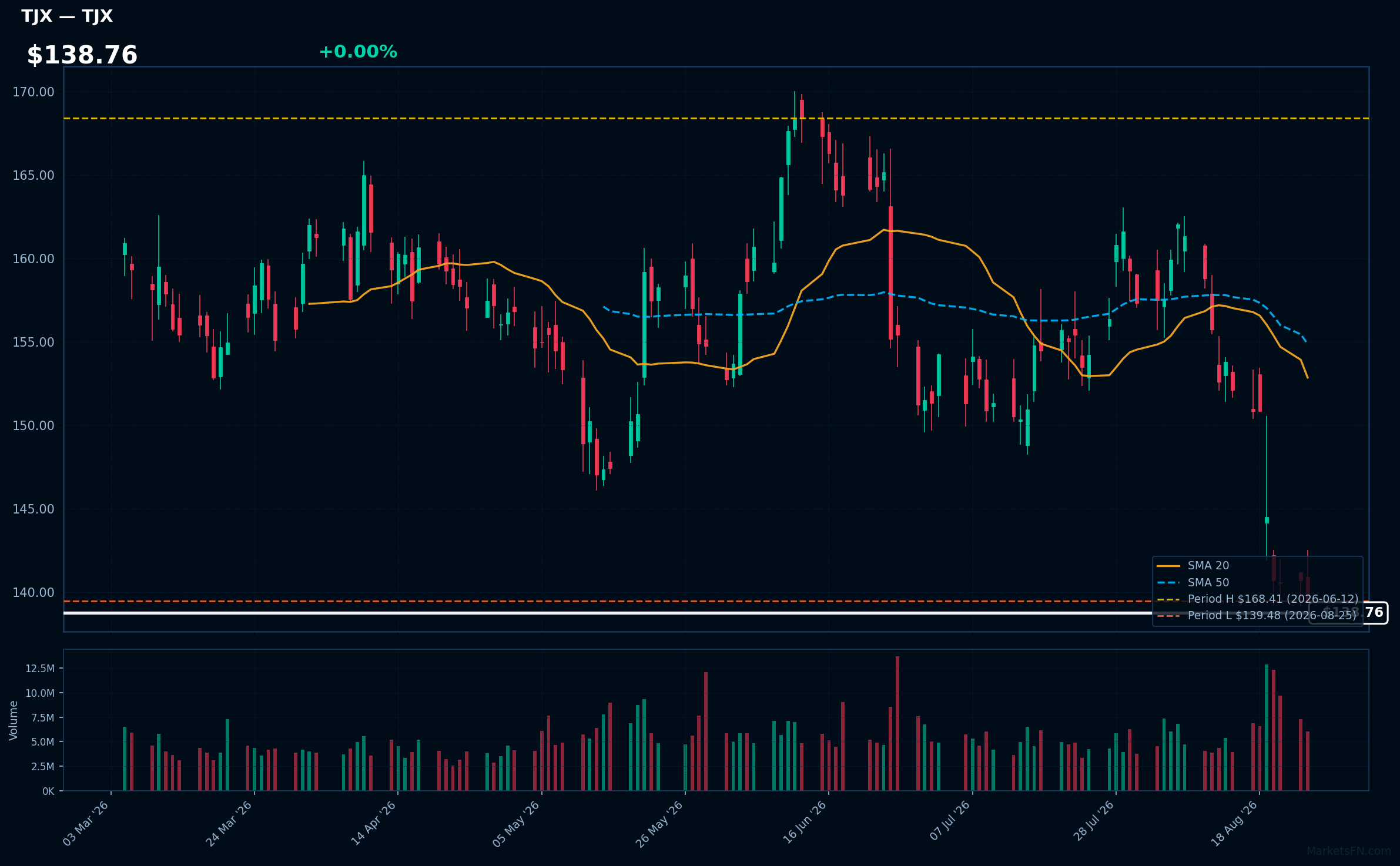1400x866 pixels.
Task: Click the tall green volume bar near 18 Aug
Action: (x=1267, y=727)
